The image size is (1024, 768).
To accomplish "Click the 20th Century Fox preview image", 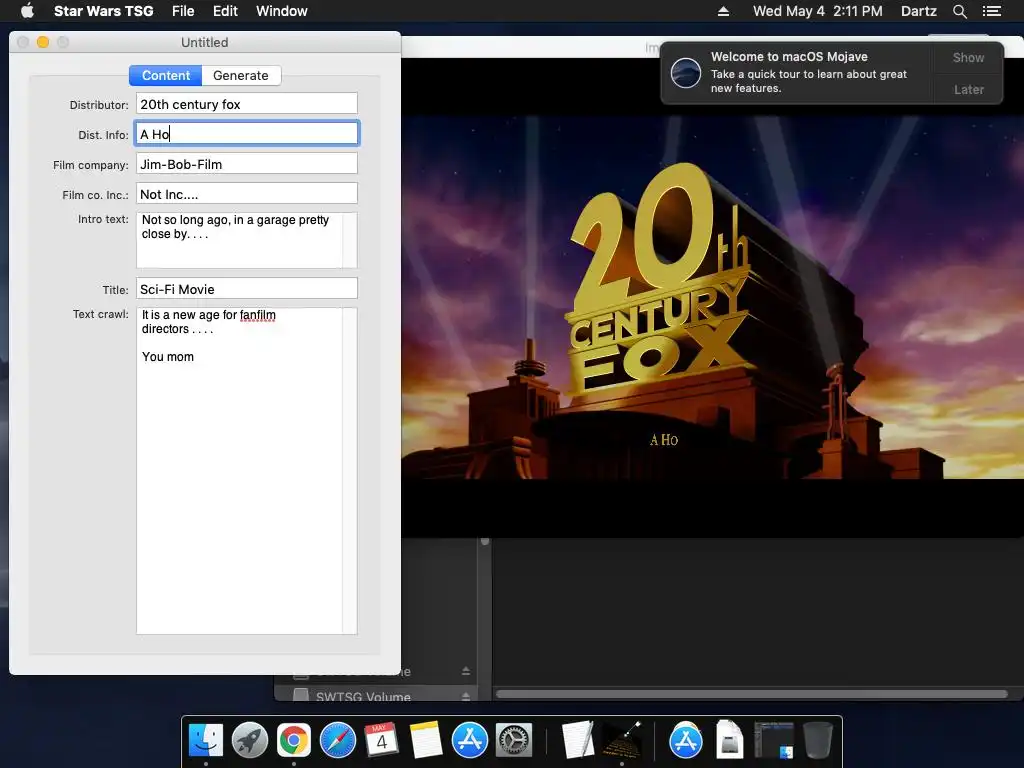I will click(712, 297).
